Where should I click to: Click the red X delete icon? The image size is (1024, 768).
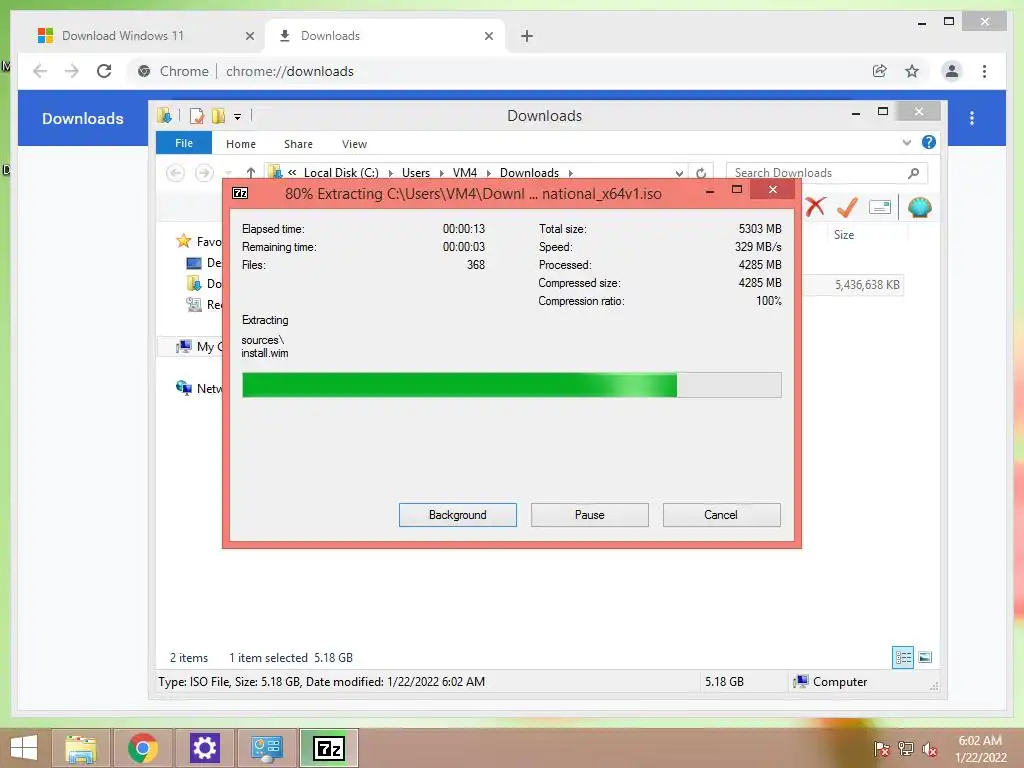815,207
